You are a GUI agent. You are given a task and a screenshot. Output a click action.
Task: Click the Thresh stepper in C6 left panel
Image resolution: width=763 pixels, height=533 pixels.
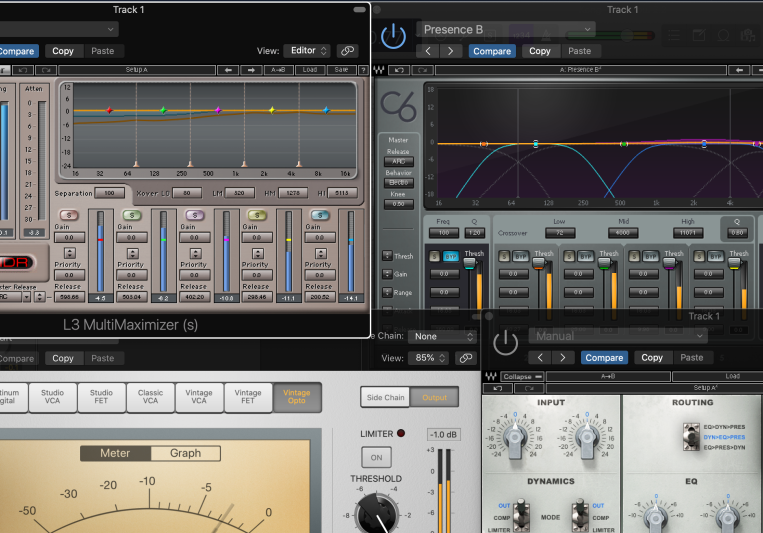pos(387,256)
